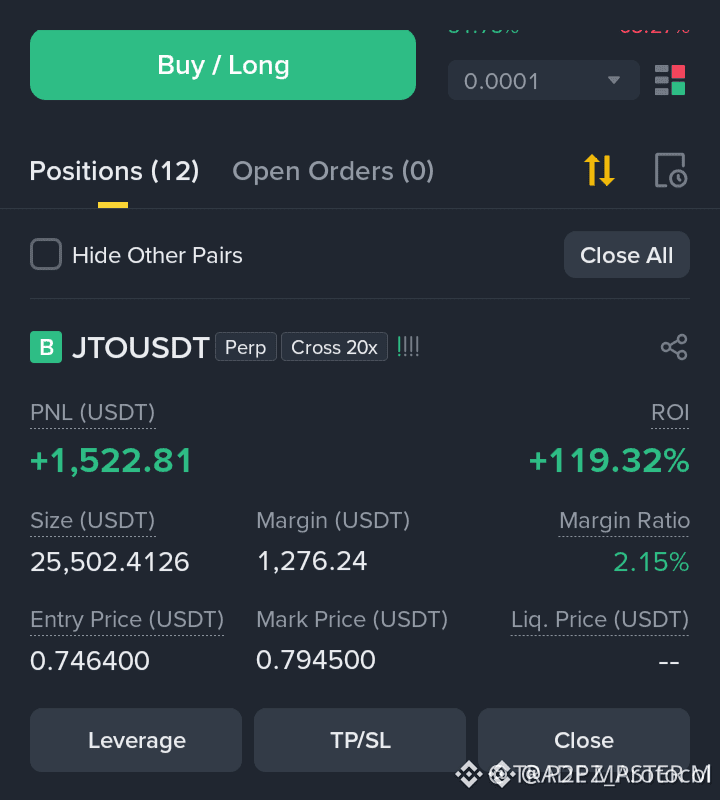Tap the Perp contract type tag

tap(245, 347)
